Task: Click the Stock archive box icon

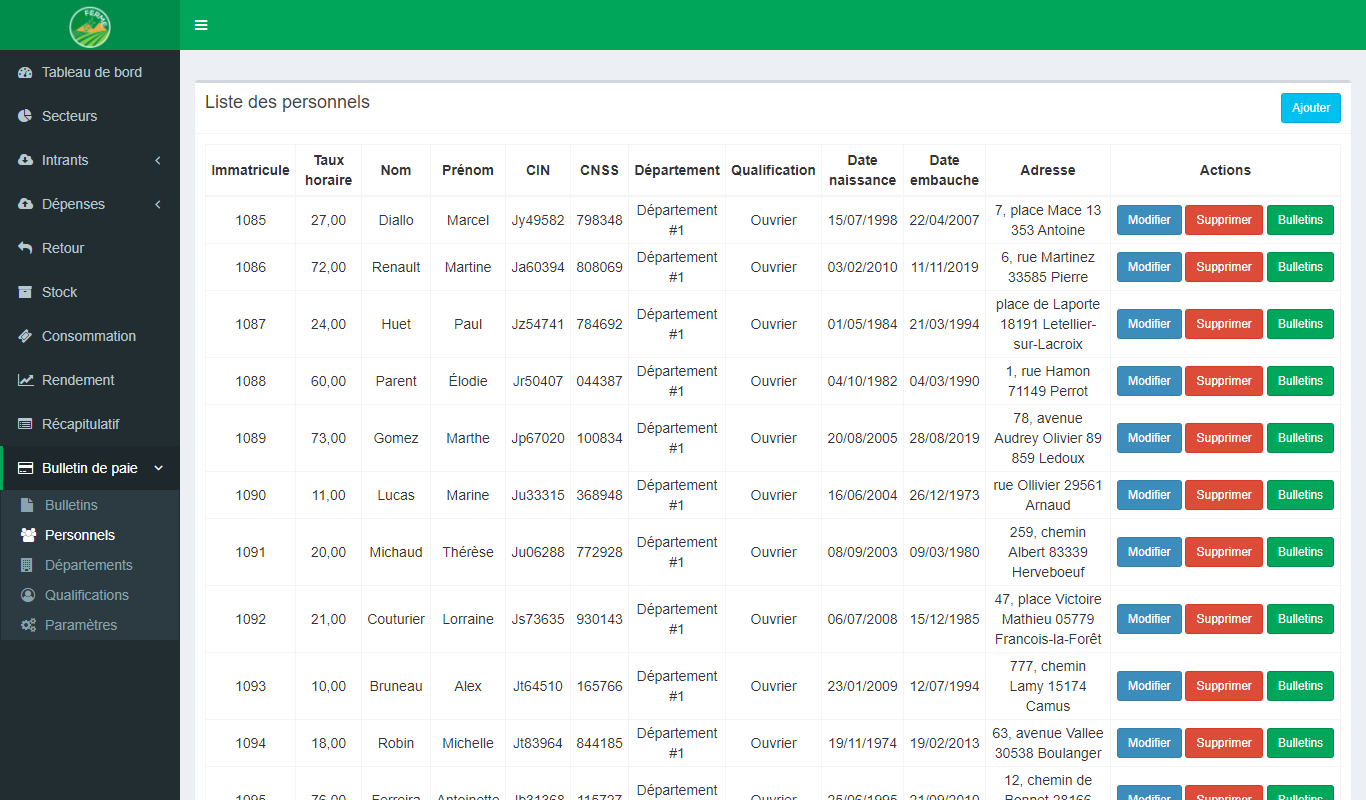Action: [25, 292]
